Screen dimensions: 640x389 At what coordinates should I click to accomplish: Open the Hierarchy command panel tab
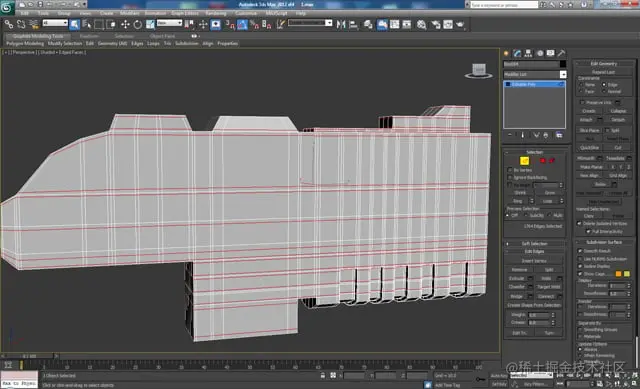point(529,53)
